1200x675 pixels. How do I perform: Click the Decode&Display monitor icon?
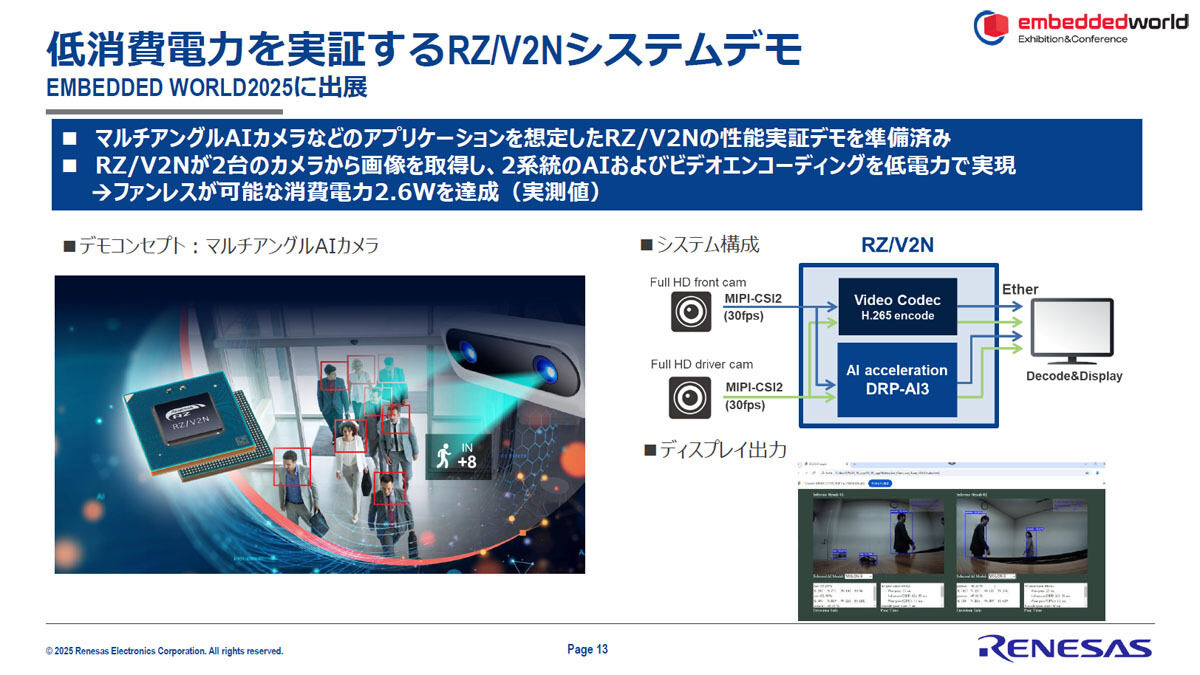coord(1074,332)
